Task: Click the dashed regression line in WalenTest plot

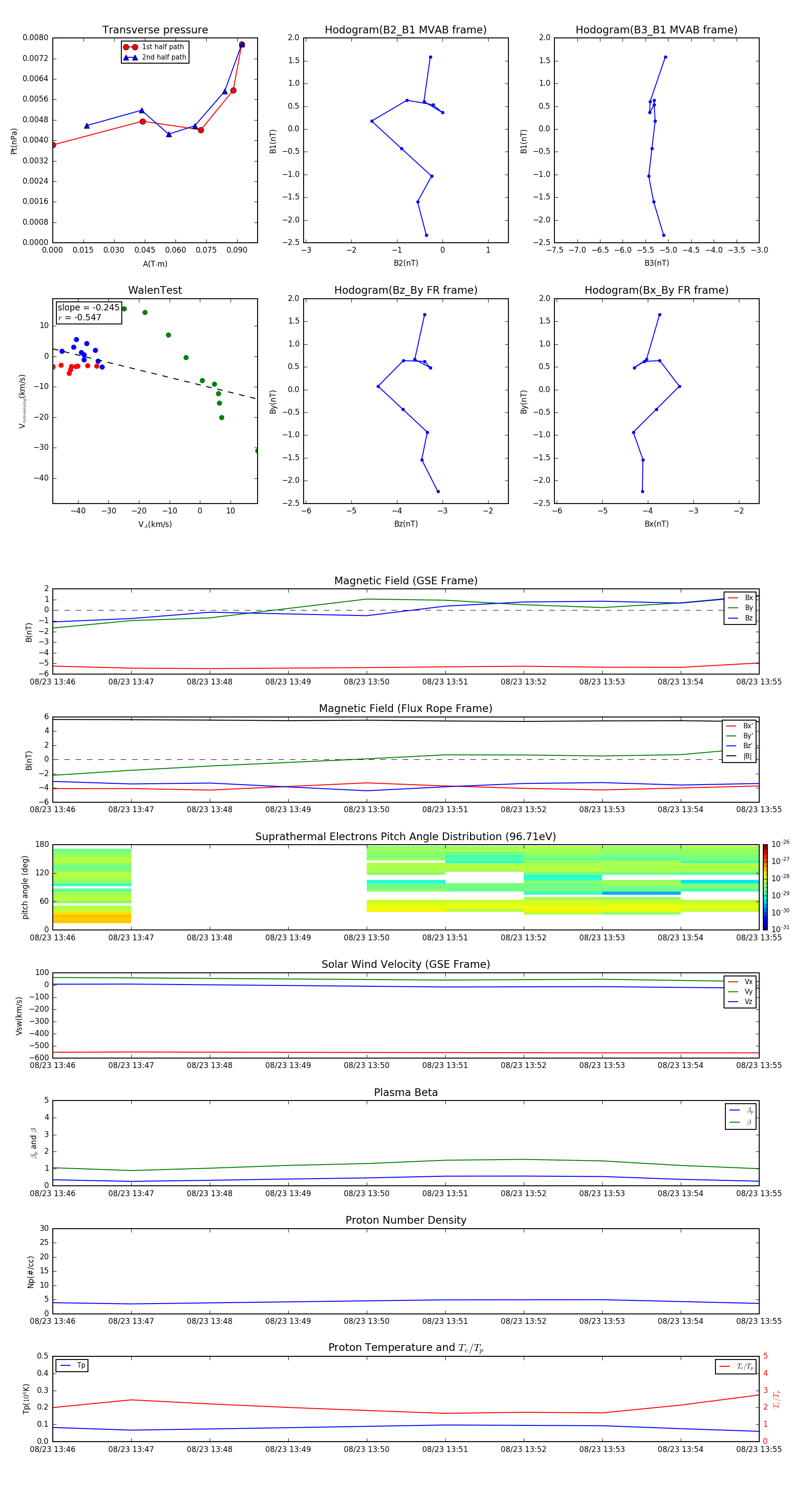Action: tap(154, 374)
